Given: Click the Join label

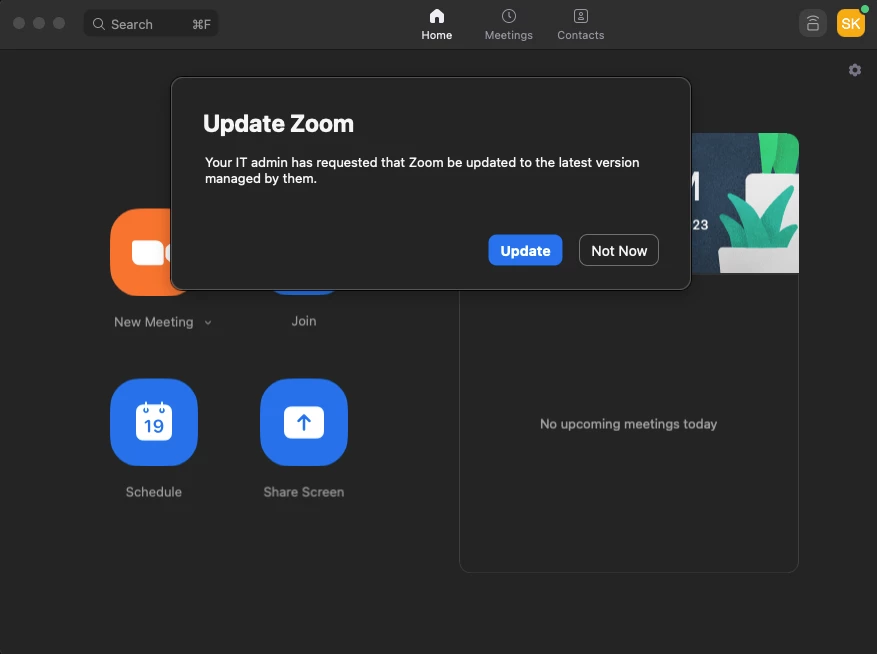Looking at the screenshot, I should [x=304, y=321].
